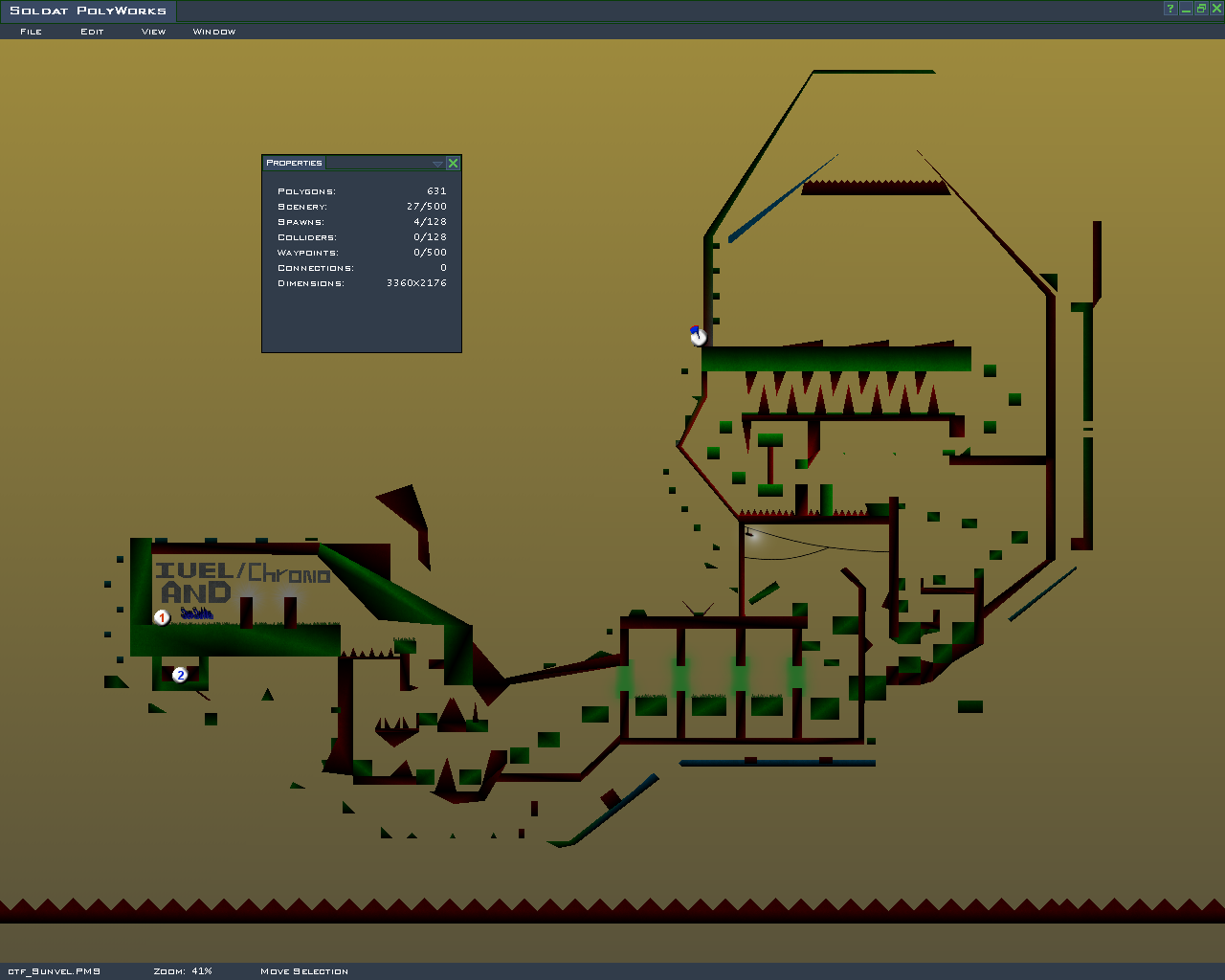Open the File menu
The height and width of the screenshot is (980, 1225).
tap(31, 32)
